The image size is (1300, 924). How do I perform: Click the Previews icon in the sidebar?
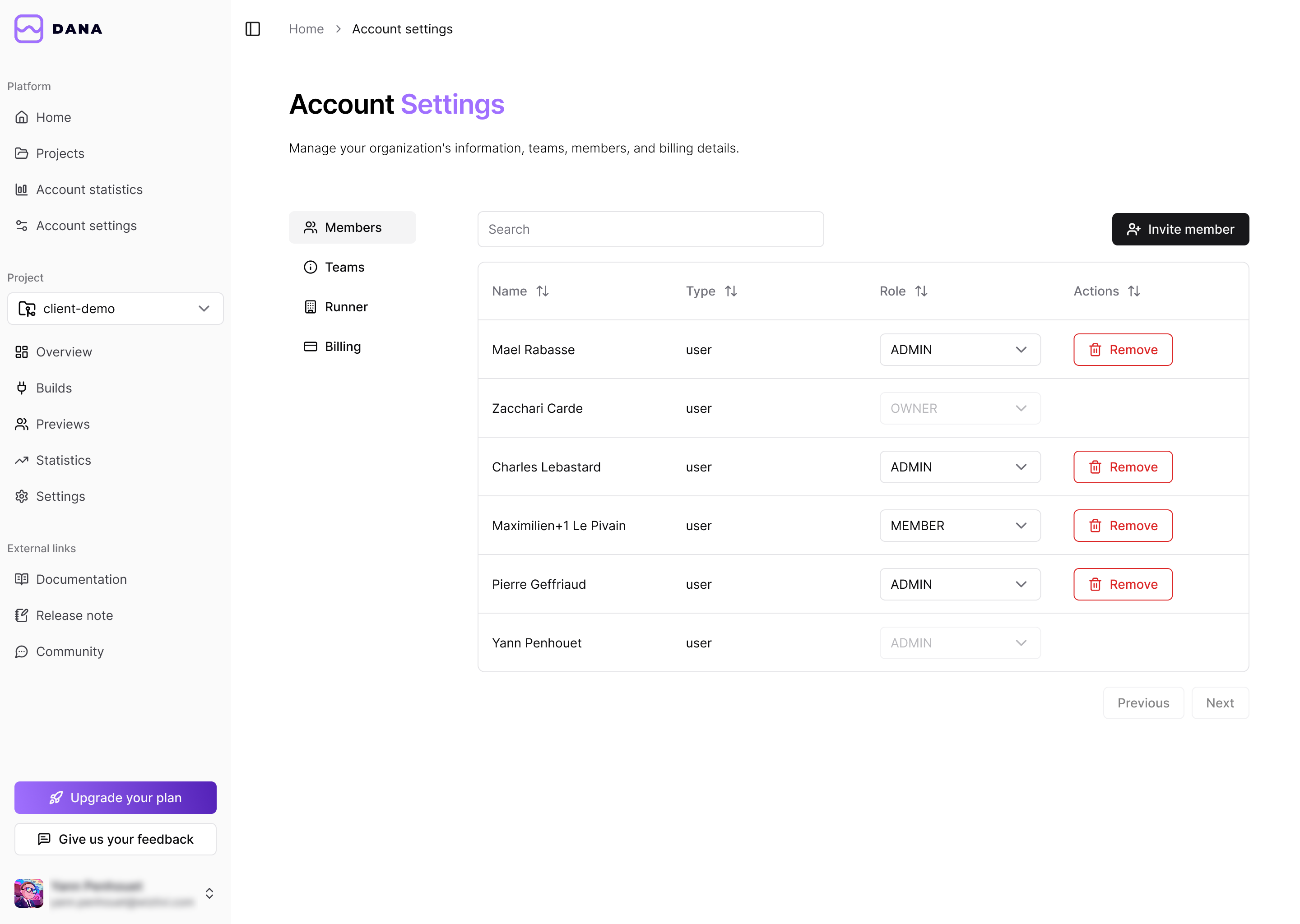22,424
